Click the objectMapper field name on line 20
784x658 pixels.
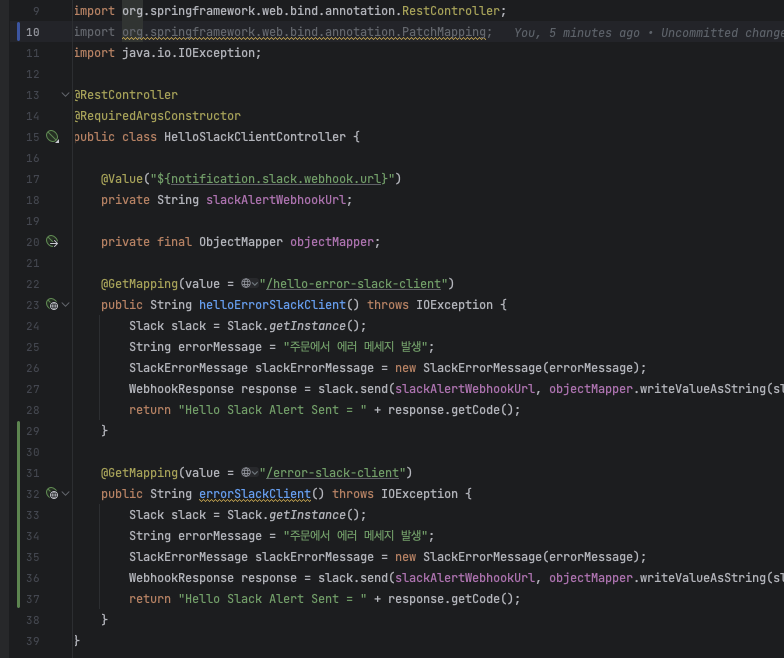pos(332,242)
